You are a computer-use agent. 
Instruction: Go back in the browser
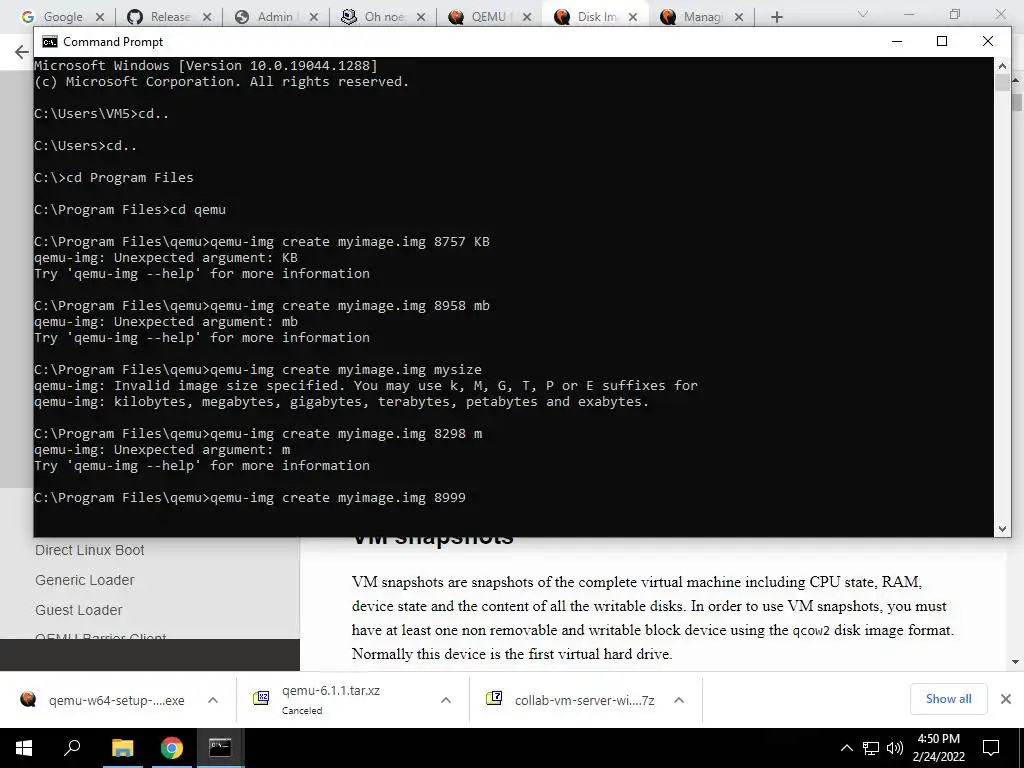click(x=22, y=52)
